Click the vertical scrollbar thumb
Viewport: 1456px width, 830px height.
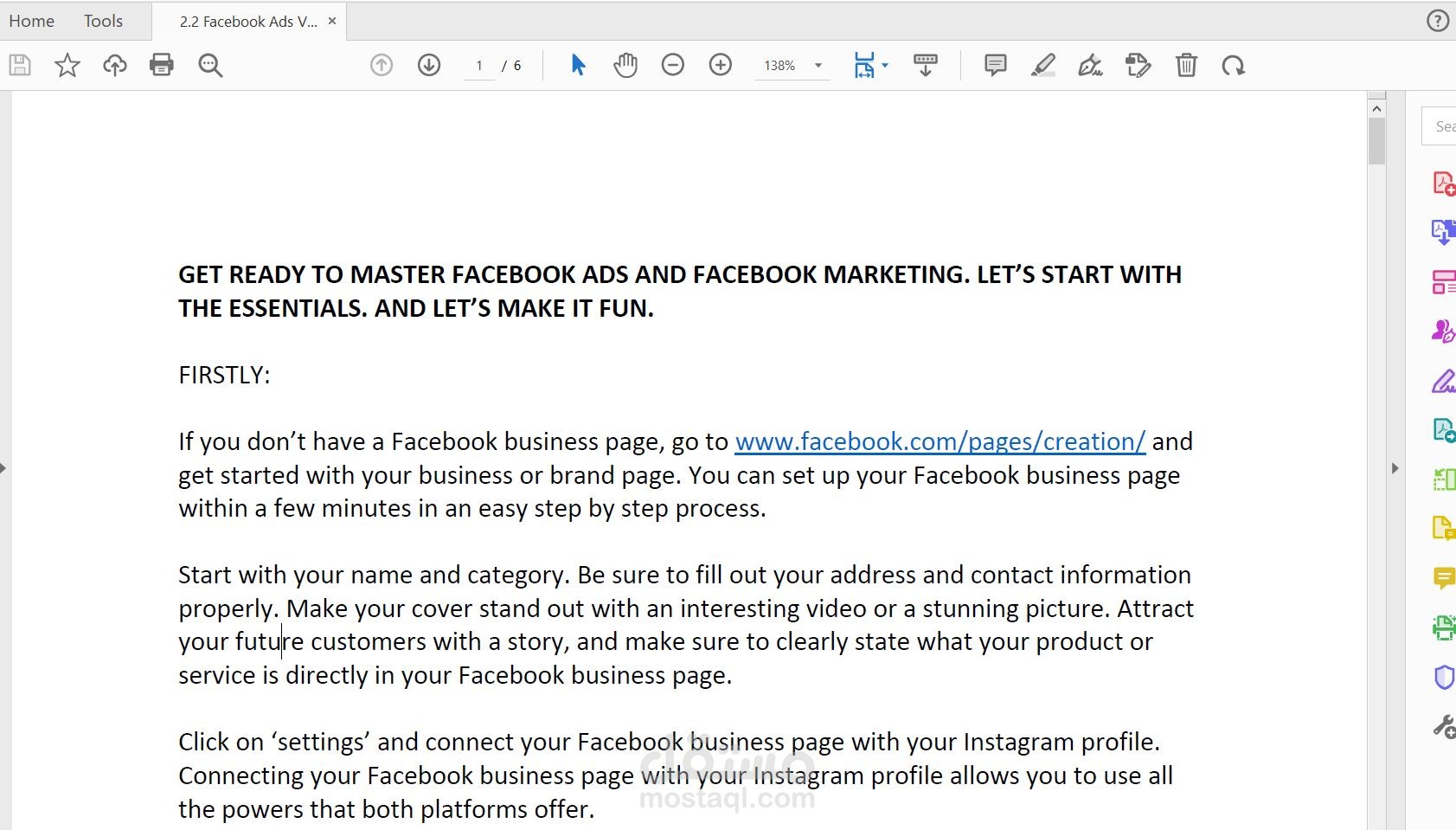coord(1376,140)
